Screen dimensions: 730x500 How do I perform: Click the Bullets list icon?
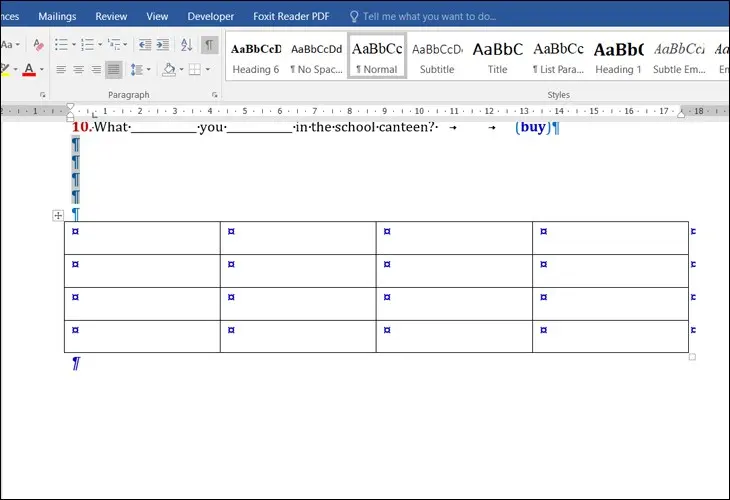61,45
